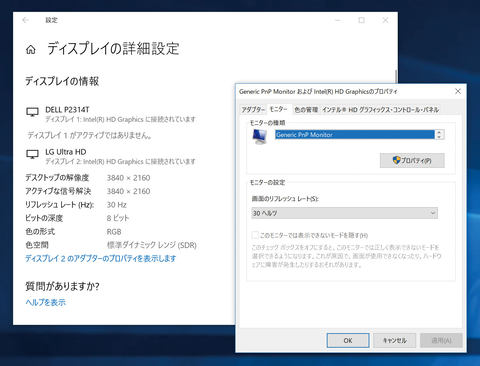Image resolution: width=480 pixels, height=366 pixels.
Task: Select the モニター tab
Action: pos(279,109)
